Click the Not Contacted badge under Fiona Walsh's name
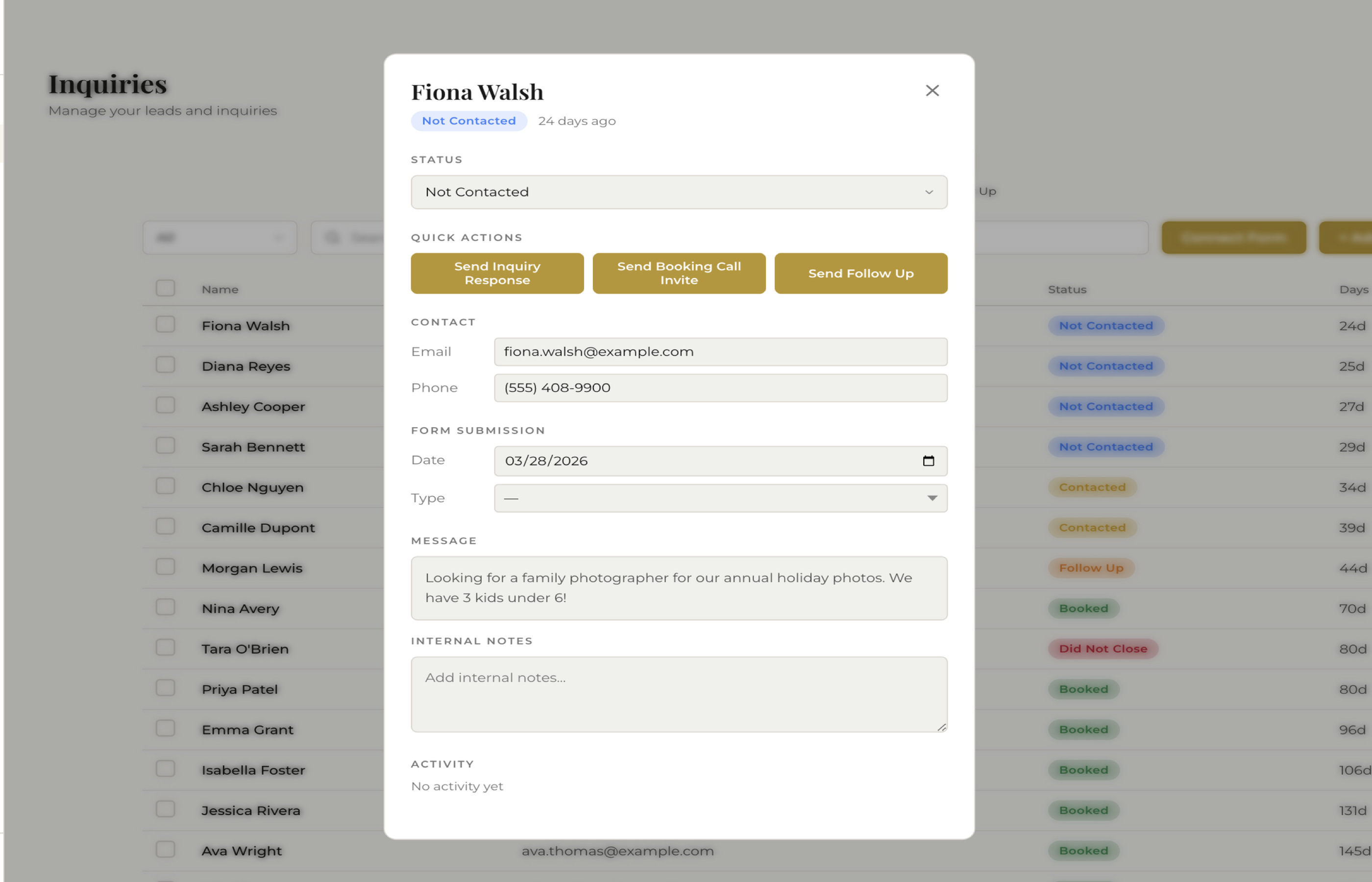1372x882 pixels. point(468,121)
